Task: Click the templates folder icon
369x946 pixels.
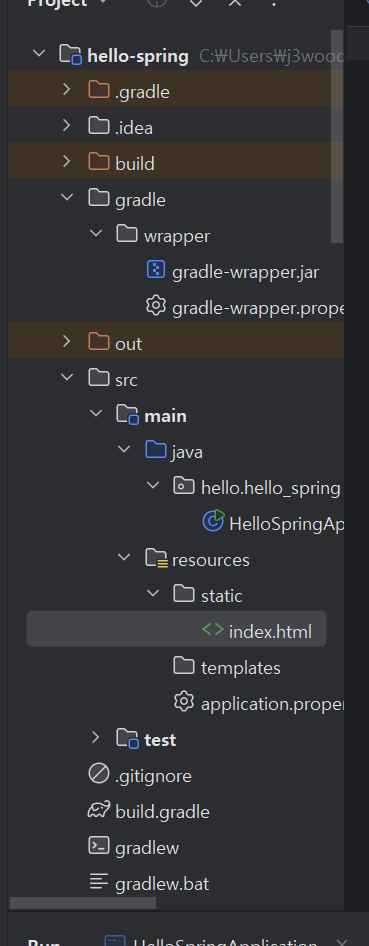Action: (184, 666)
